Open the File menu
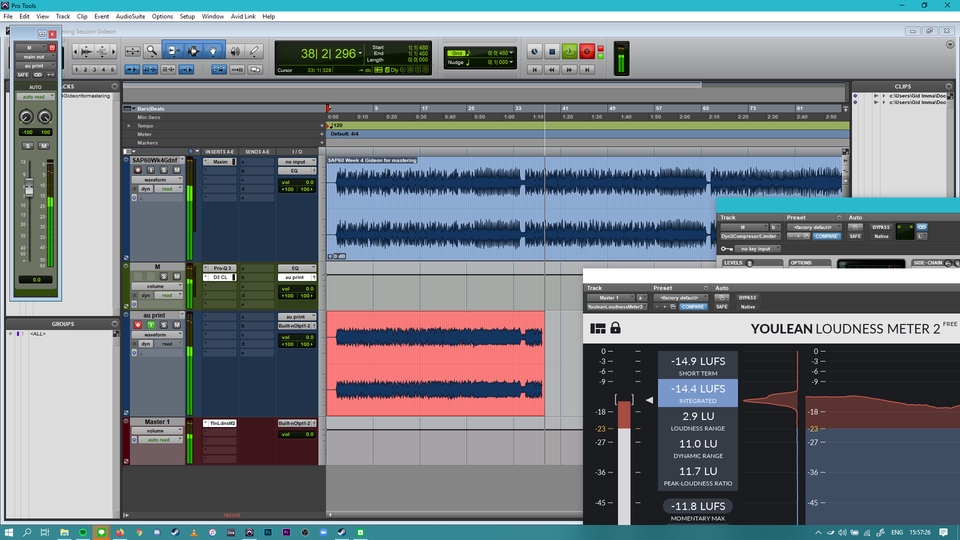 coord(8,17)
